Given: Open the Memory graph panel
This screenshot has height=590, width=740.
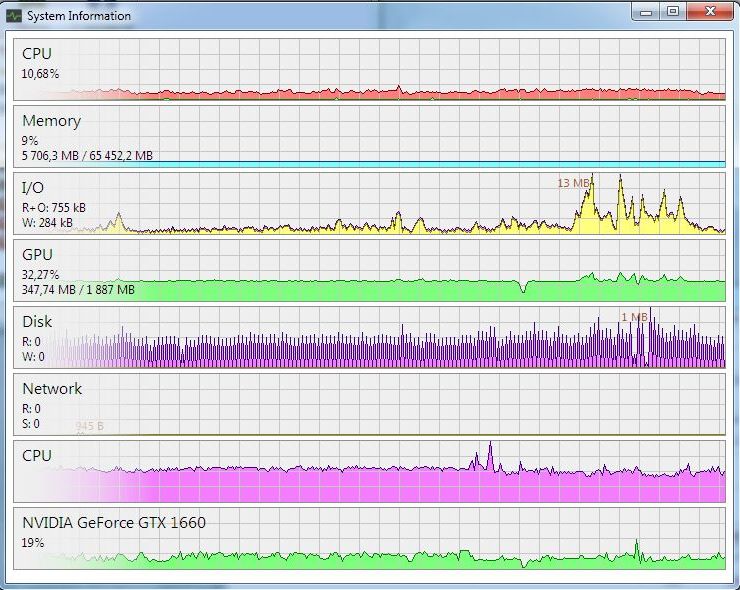Looking at the screenshot, I should point(369,136).
